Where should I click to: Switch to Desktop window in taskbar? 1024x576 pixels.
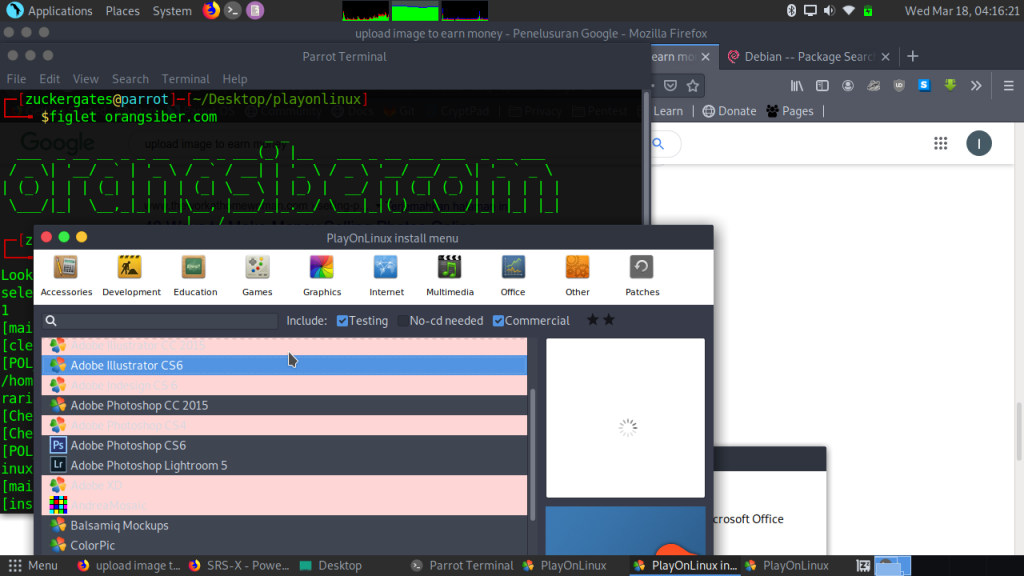click(330, 566)
